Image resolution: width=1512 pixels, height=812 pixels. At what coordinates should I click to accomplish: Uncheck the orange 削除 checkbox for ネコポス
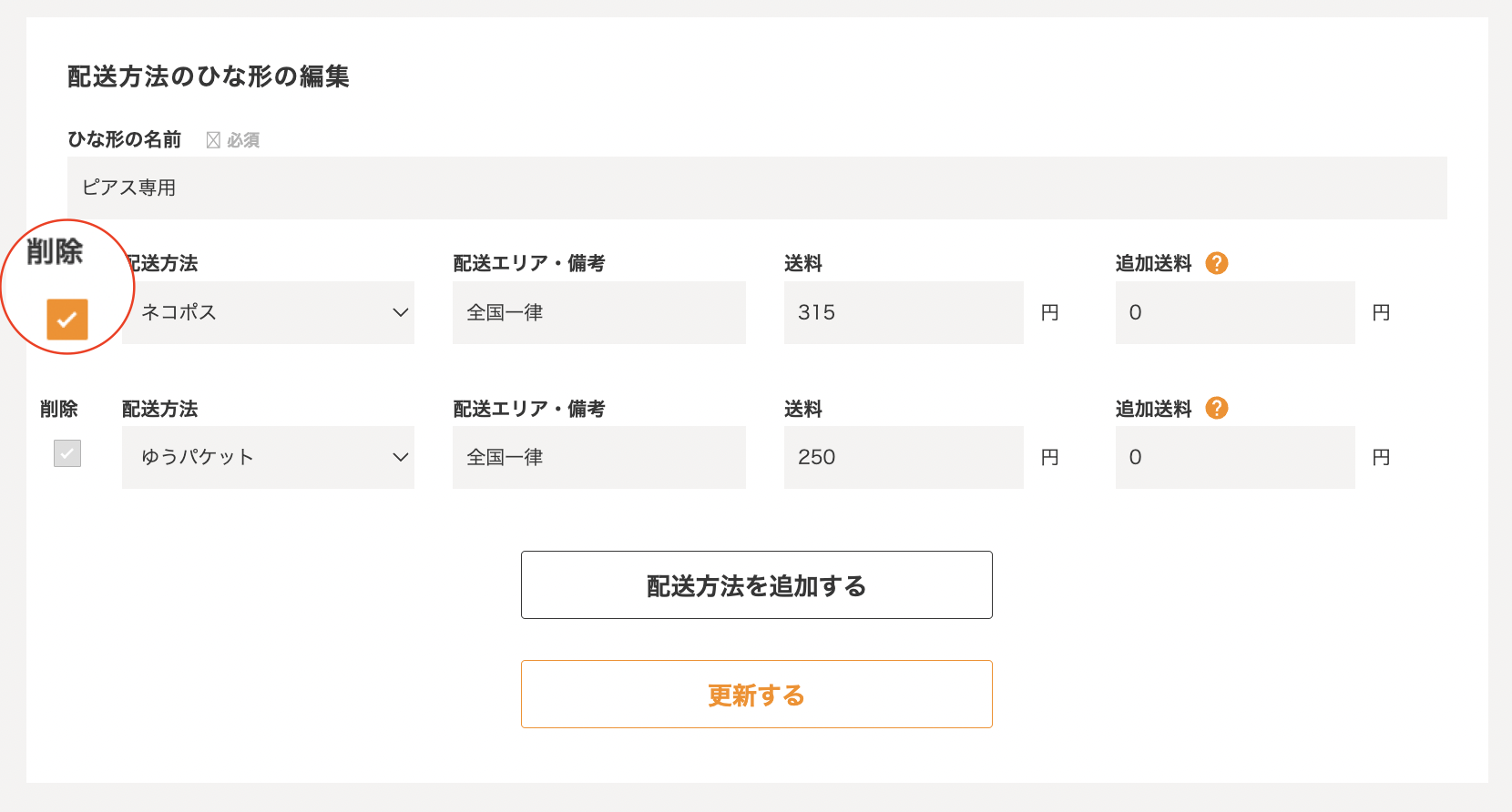coord(67,320)
